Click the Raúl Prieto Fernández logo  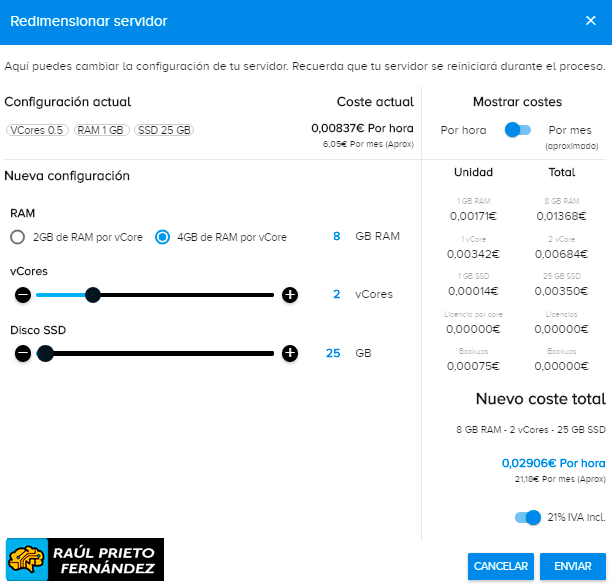coord(84,560)
